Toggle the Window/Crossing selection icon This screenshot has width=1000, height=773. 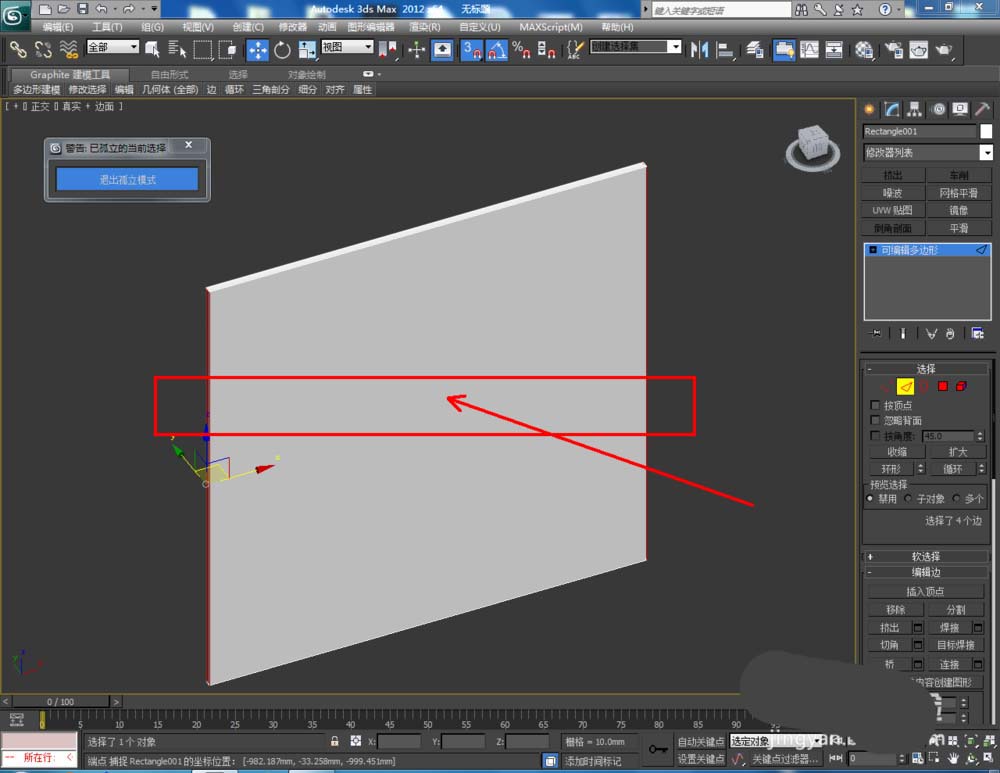227,50
